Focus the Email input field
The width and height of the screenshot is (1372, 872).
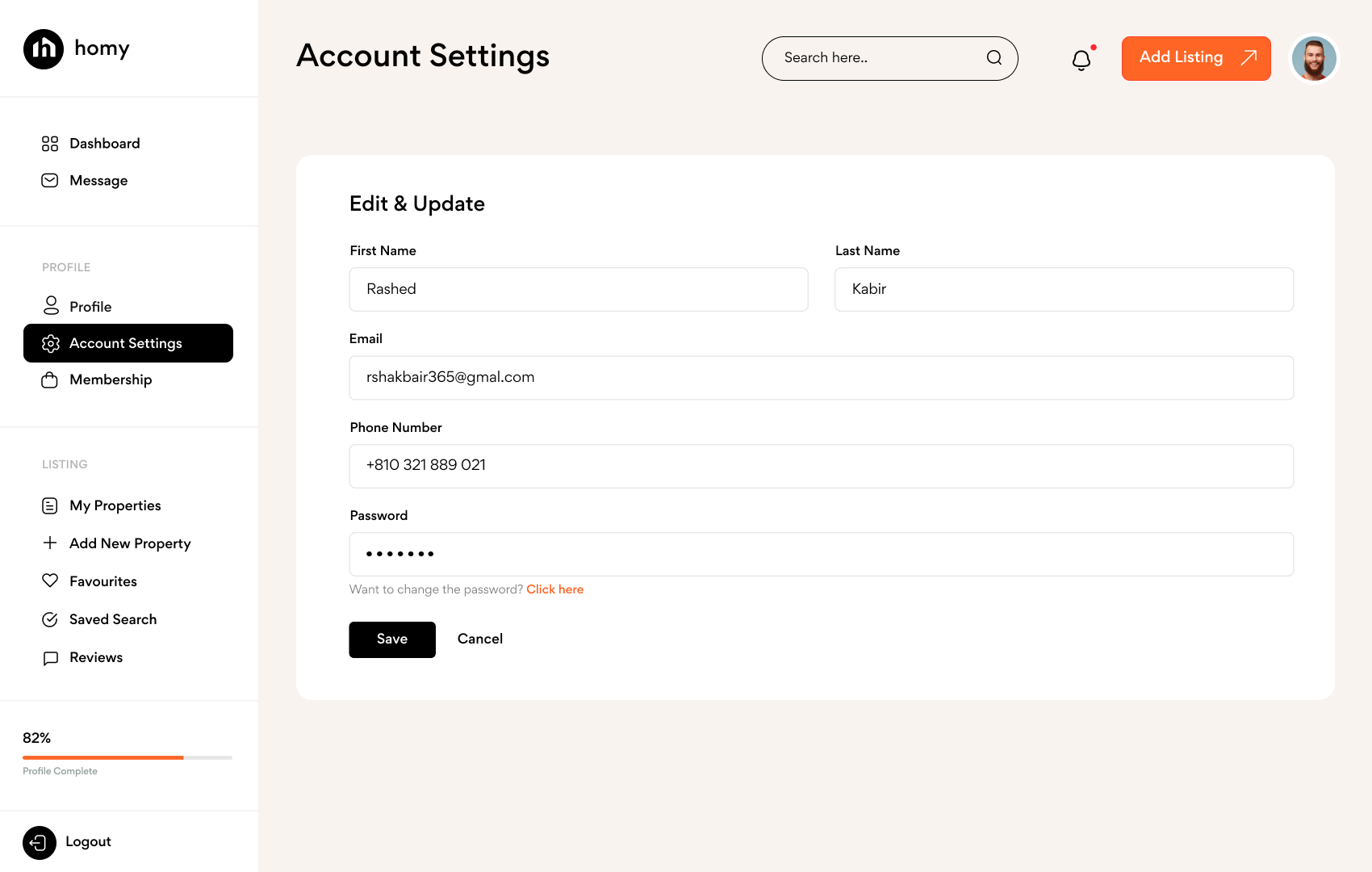[x=821, y=378]
